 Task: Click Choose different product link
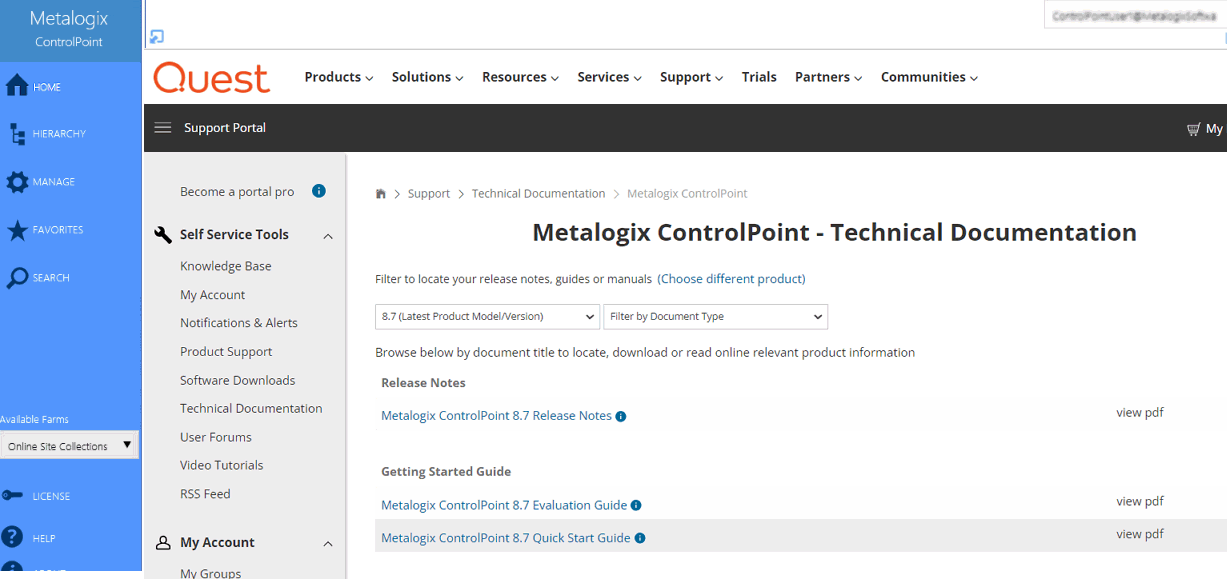point(731,279)
